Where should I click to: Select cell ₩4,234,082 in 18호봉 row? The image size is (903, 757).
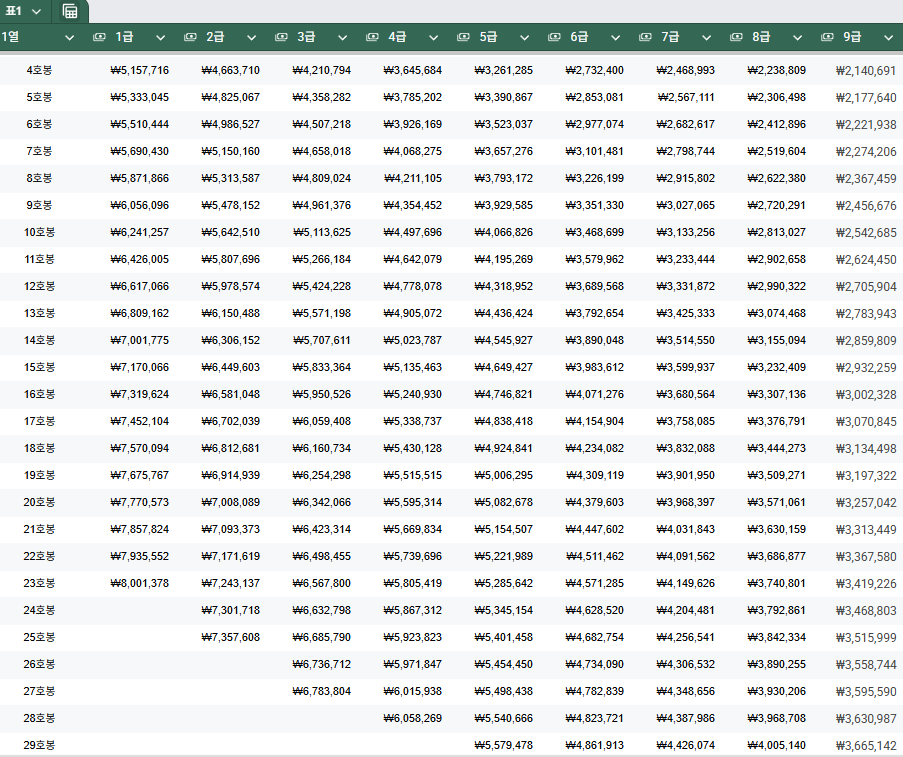coord(595,448)
